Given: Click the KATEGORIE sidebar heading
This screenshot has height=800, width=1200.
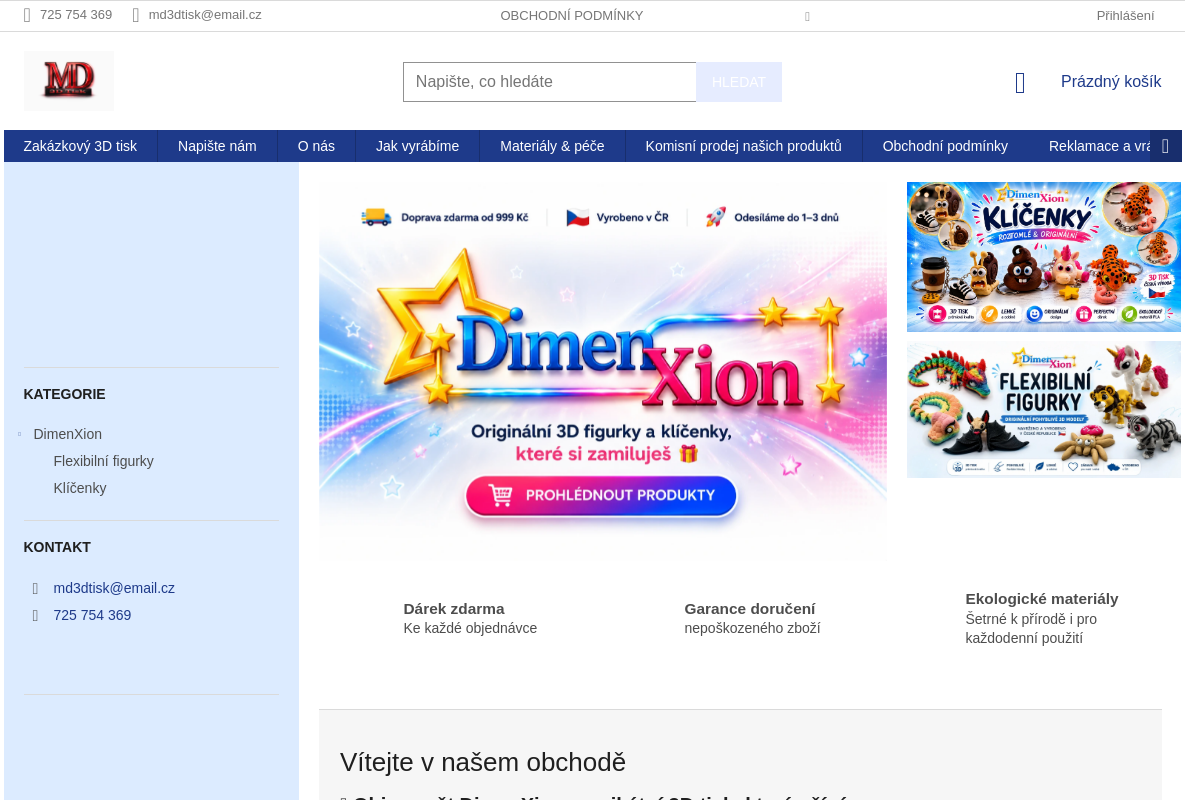Looking at the screenshot, I should pyautogui.click(x=64, y=394).
